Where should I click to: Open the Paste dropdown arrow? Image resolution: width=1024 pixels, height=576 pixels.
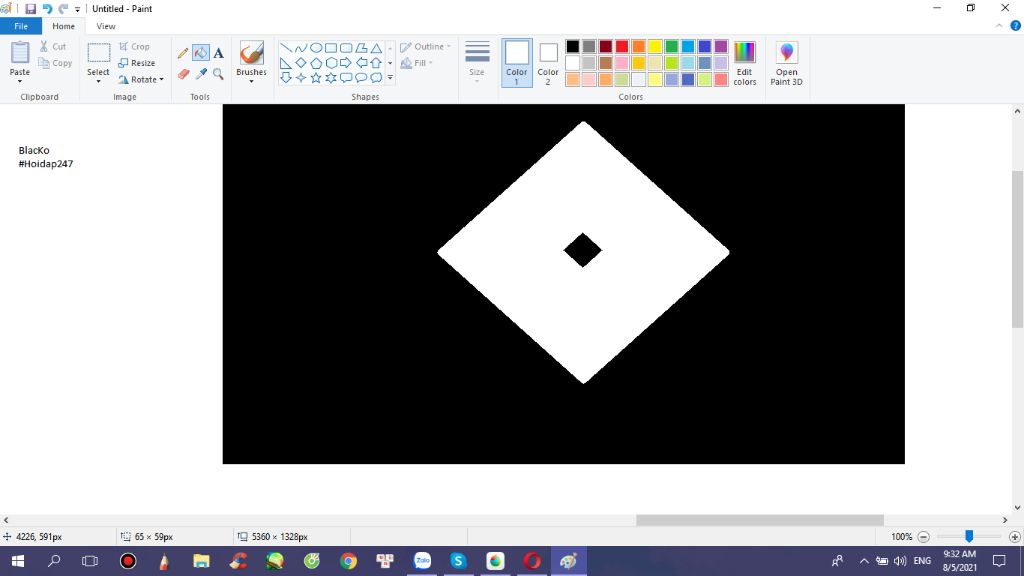20,82
